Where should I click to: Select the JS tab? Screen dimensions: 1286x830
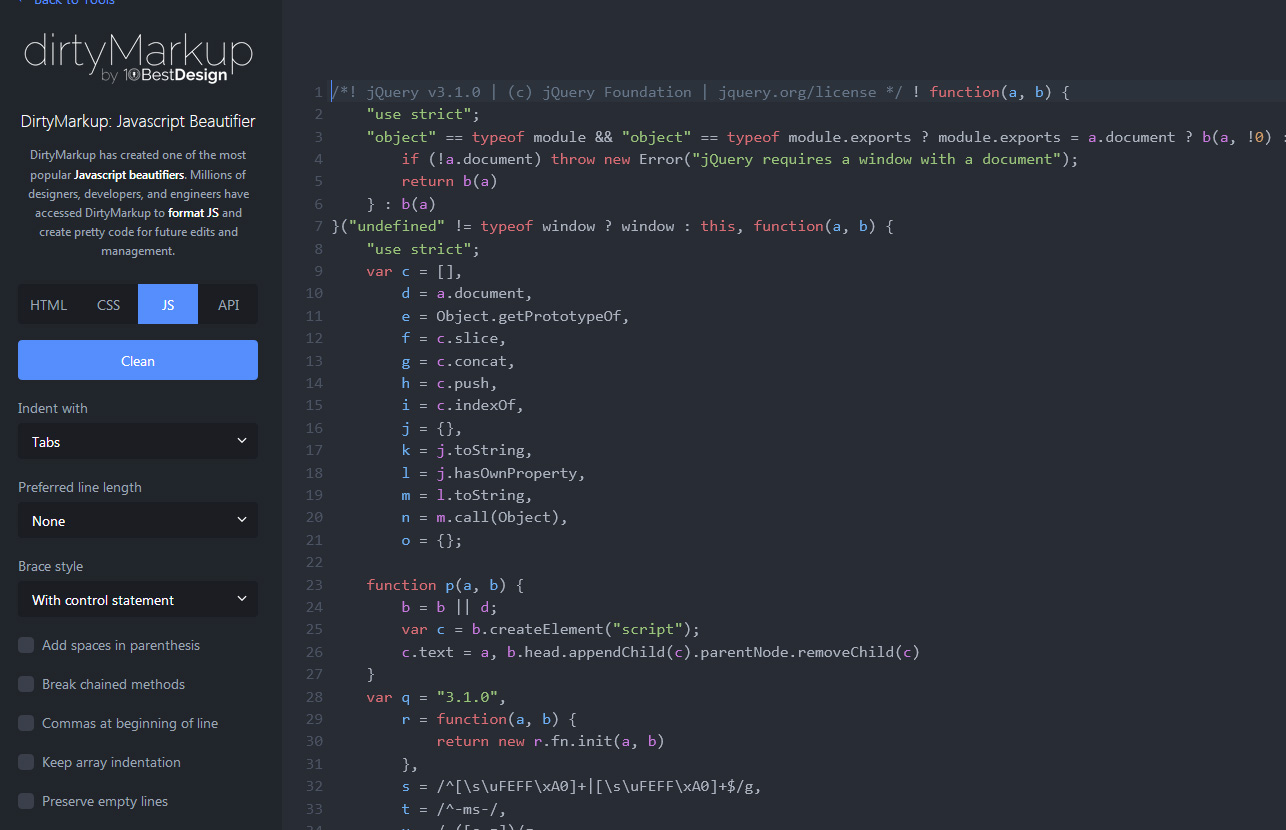tap(168, 305)
